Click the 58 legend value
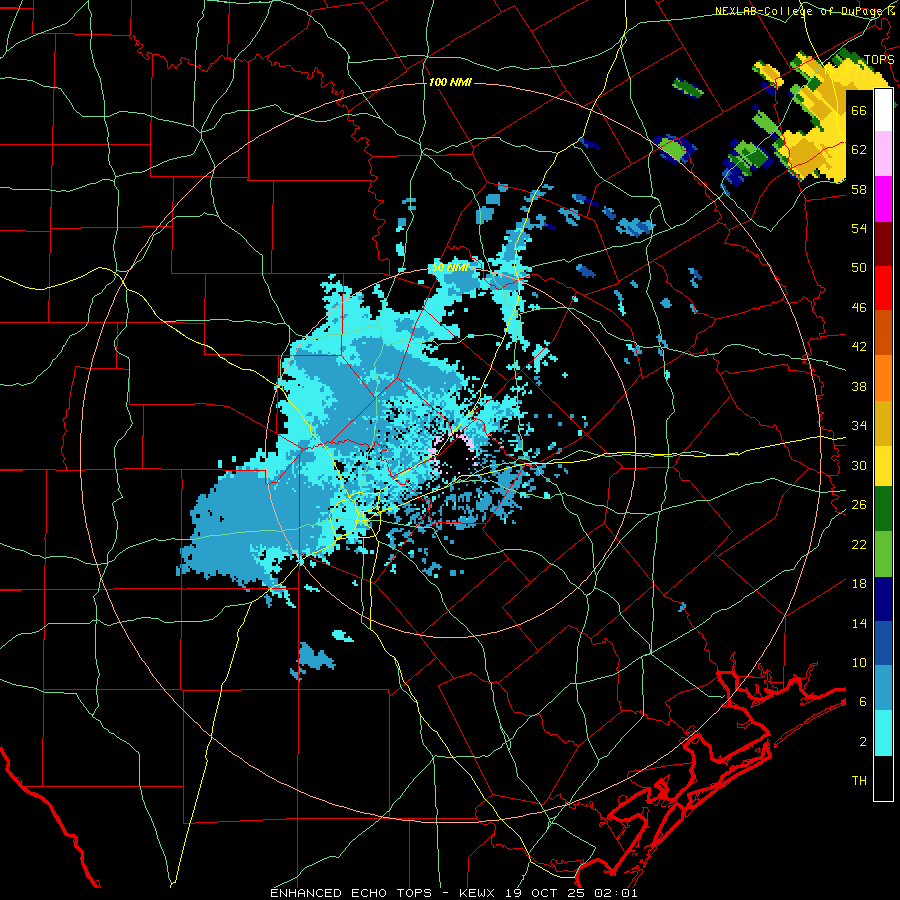Image resolution: width=900 pixels, height=900 pixels. click(x=859, y=189)
